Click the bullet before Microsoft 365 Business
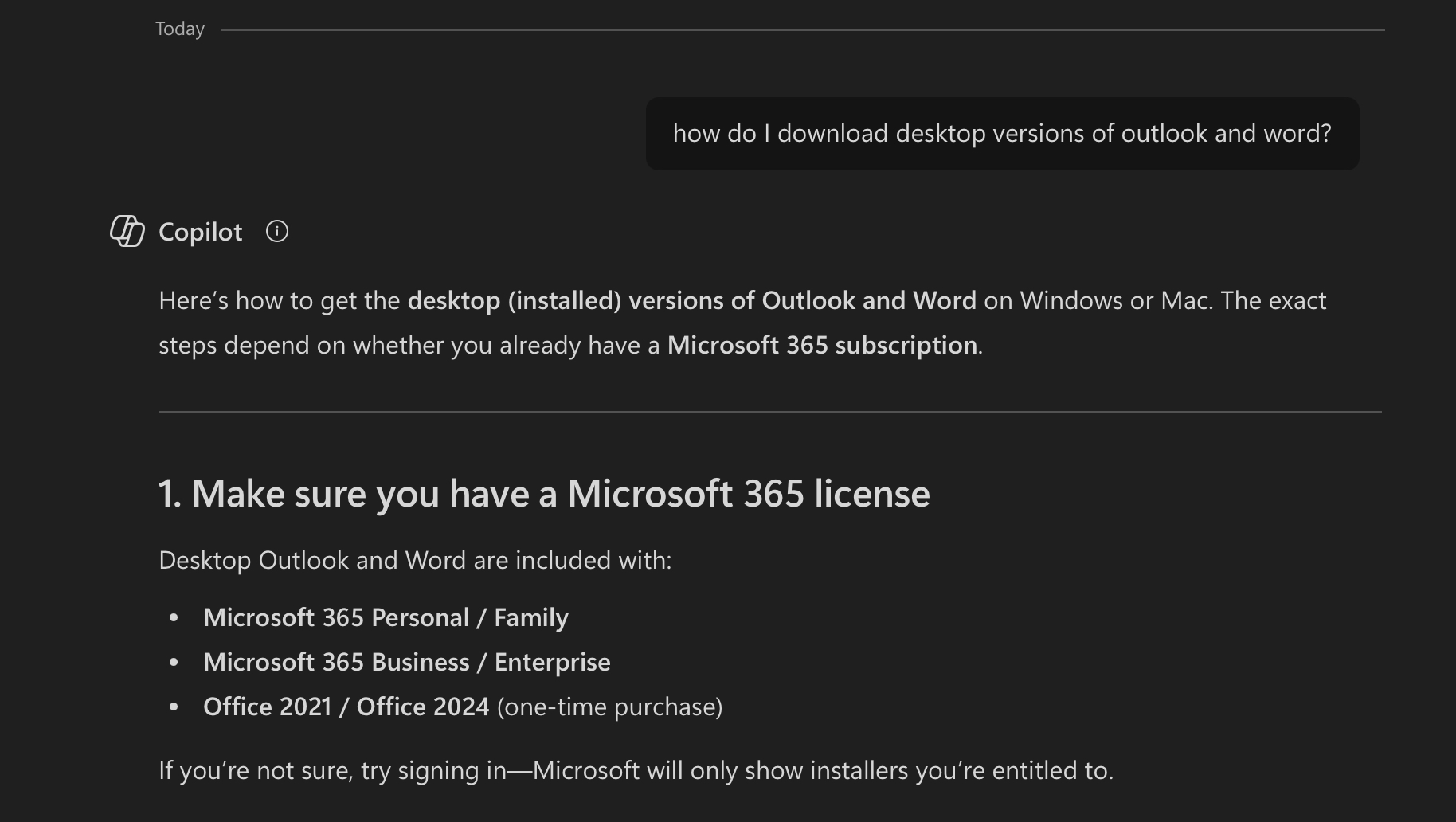This screenshot has width=1456, height=822. coord(174,662)
